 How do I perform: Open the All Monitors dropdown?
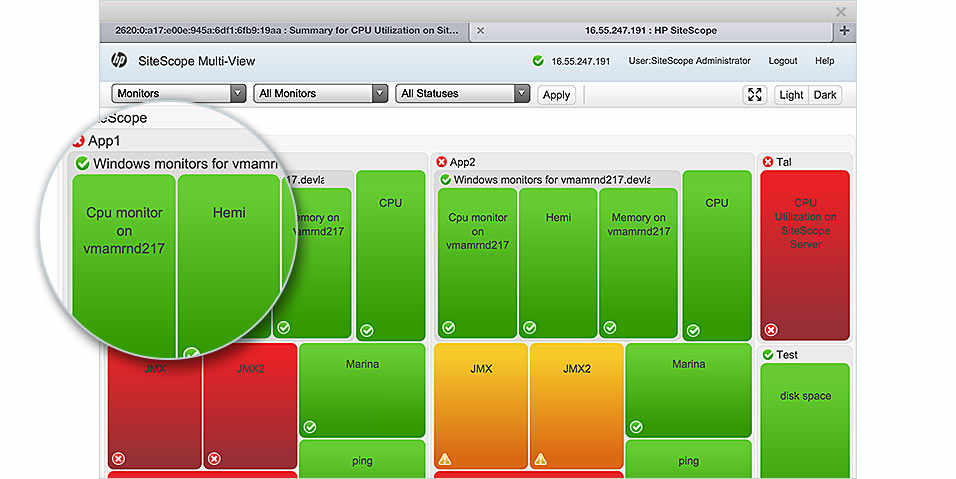click(321, 93)
